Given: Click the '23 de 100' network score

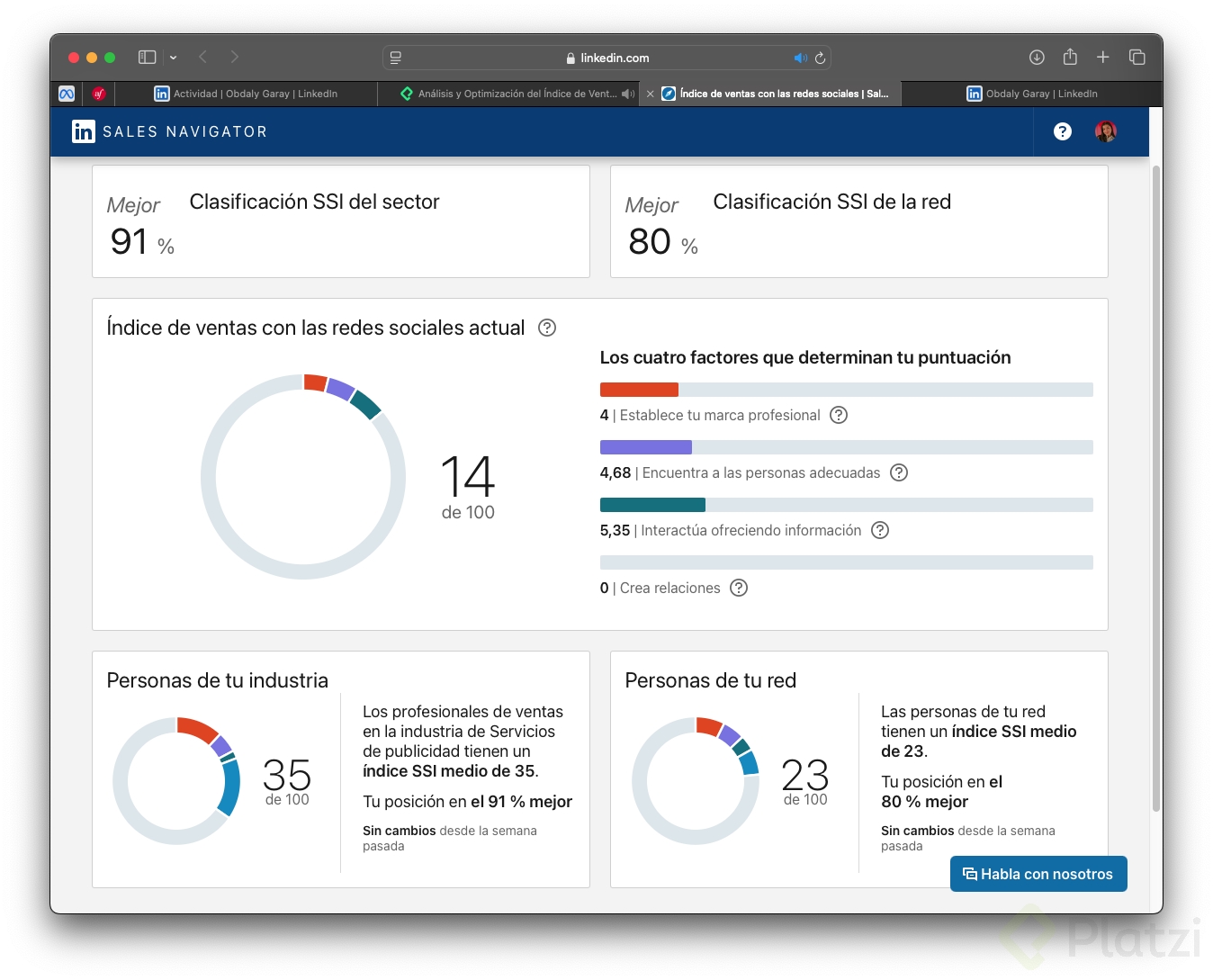Looking at the screenshot, I should click(805, 781).
